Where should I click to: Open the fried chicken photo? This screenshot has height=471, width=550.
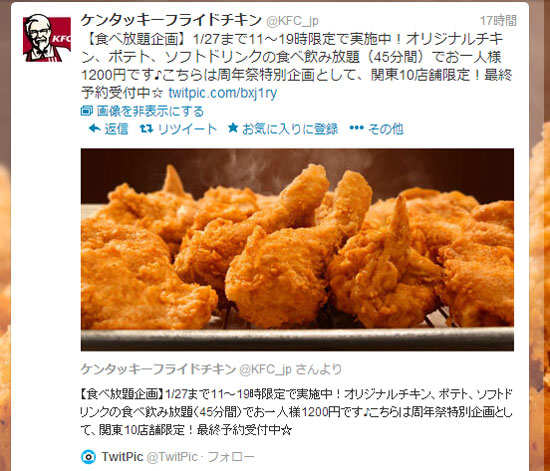pyautogui.click(x=297, y=250)
